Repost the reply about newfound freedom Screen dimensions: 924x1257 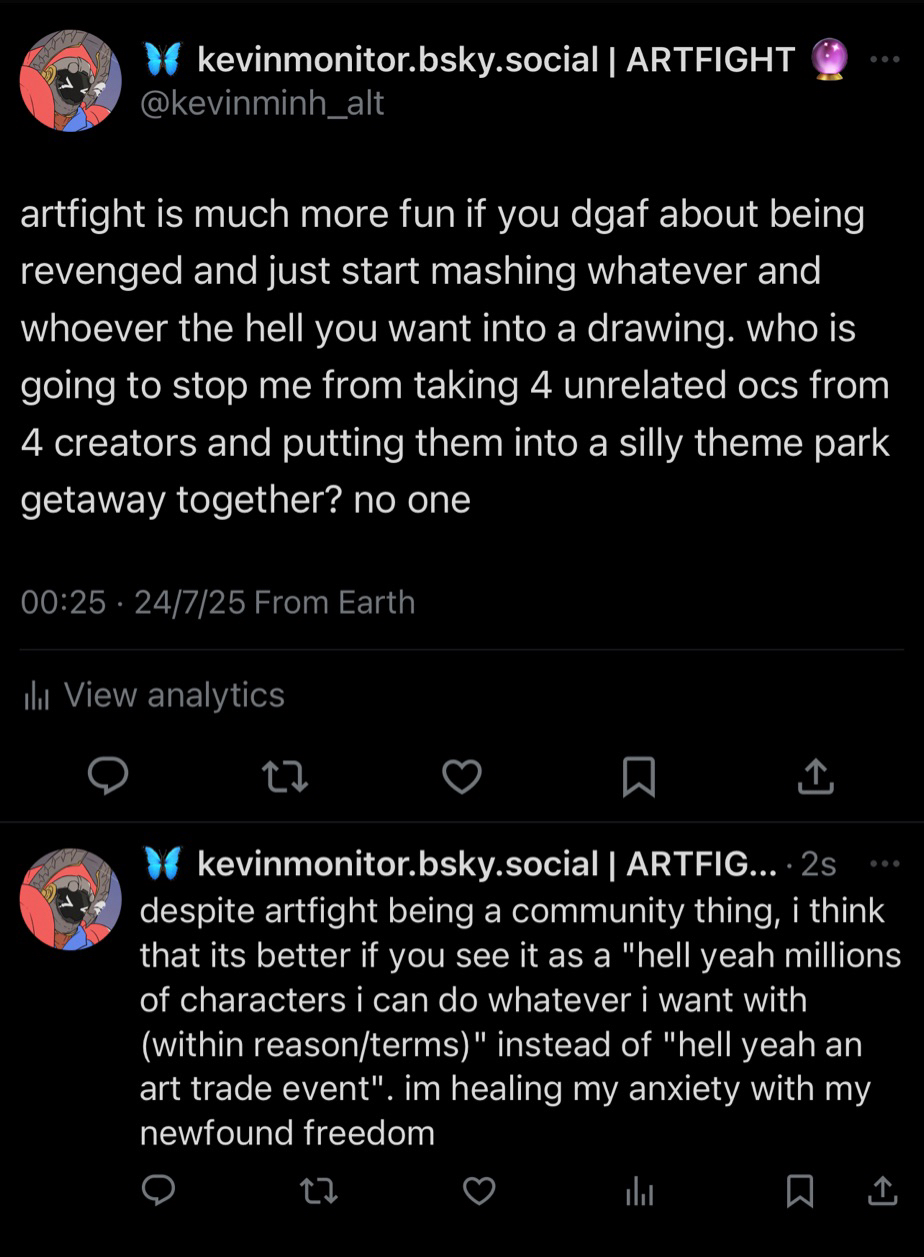[319, 1190]
